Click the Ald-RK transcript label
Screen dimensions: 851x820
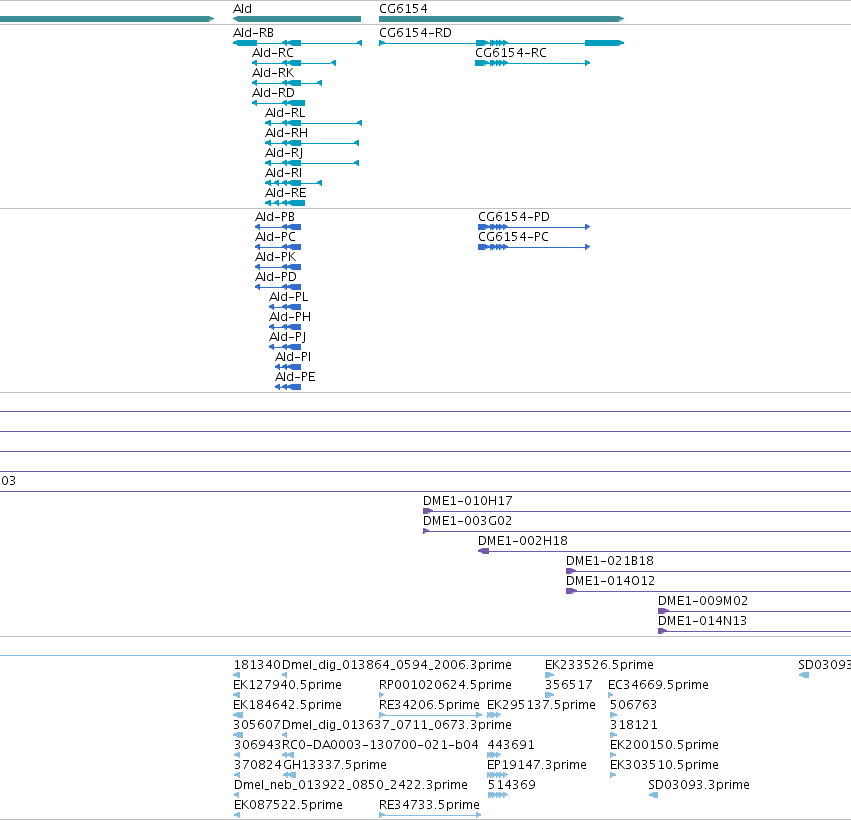pos(272,73)
